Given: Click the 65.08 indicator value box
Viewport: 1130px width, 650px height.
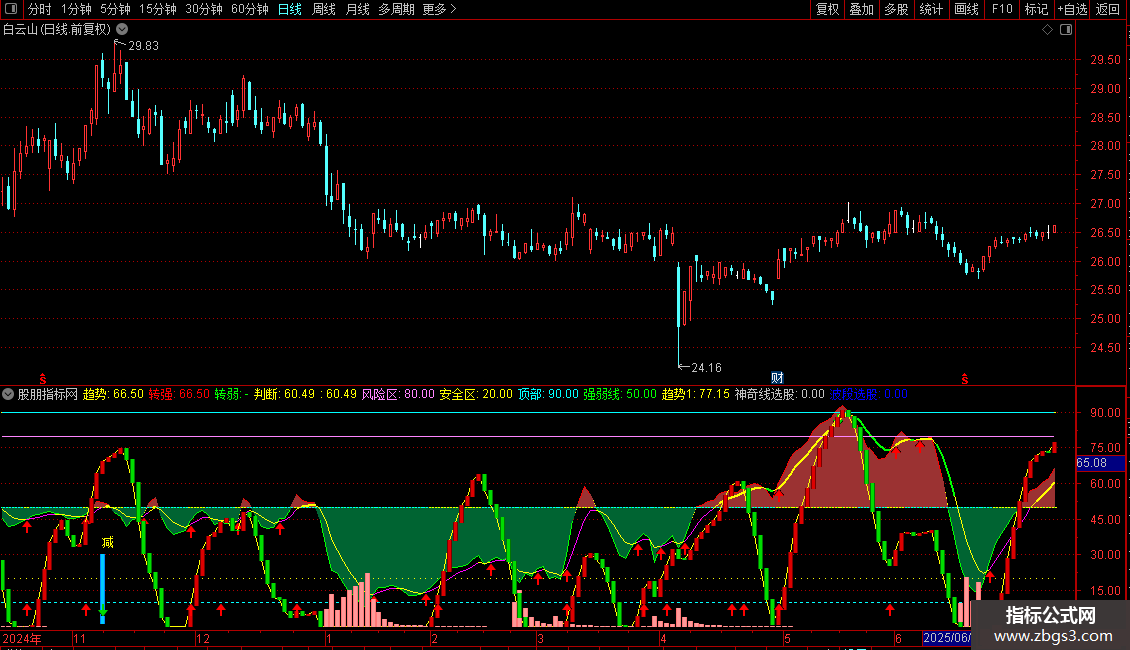Looking at the screenshot, I should [x=1099, y=463].
